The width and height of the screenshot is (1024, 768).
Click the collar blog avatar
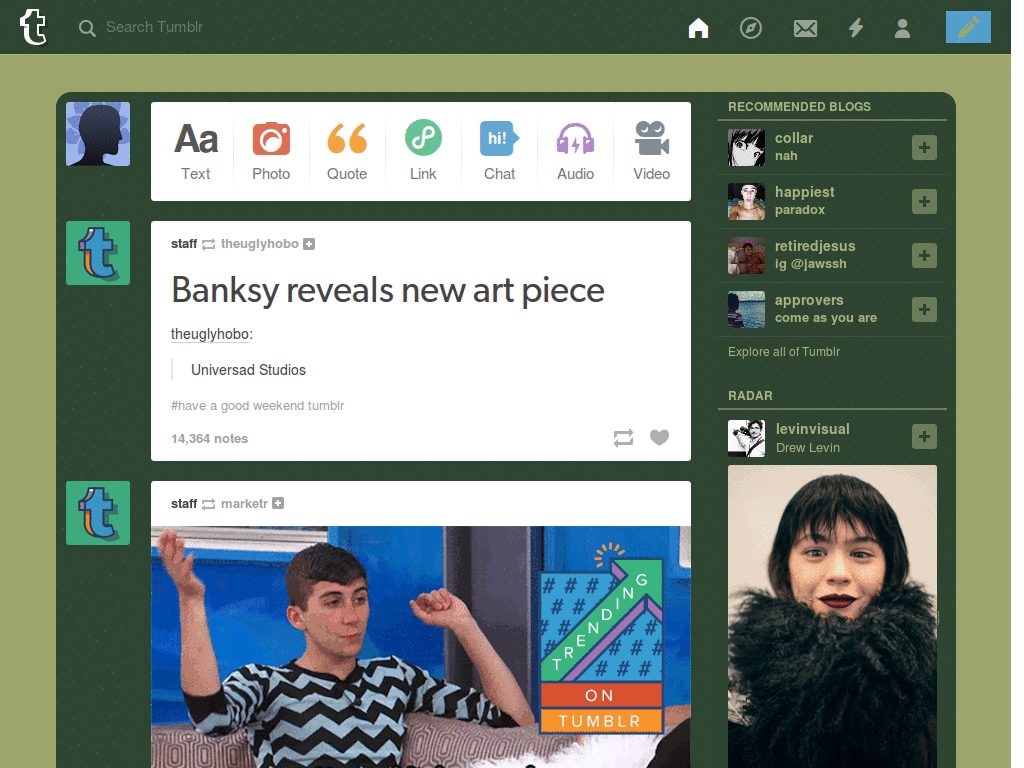point(746,148)
